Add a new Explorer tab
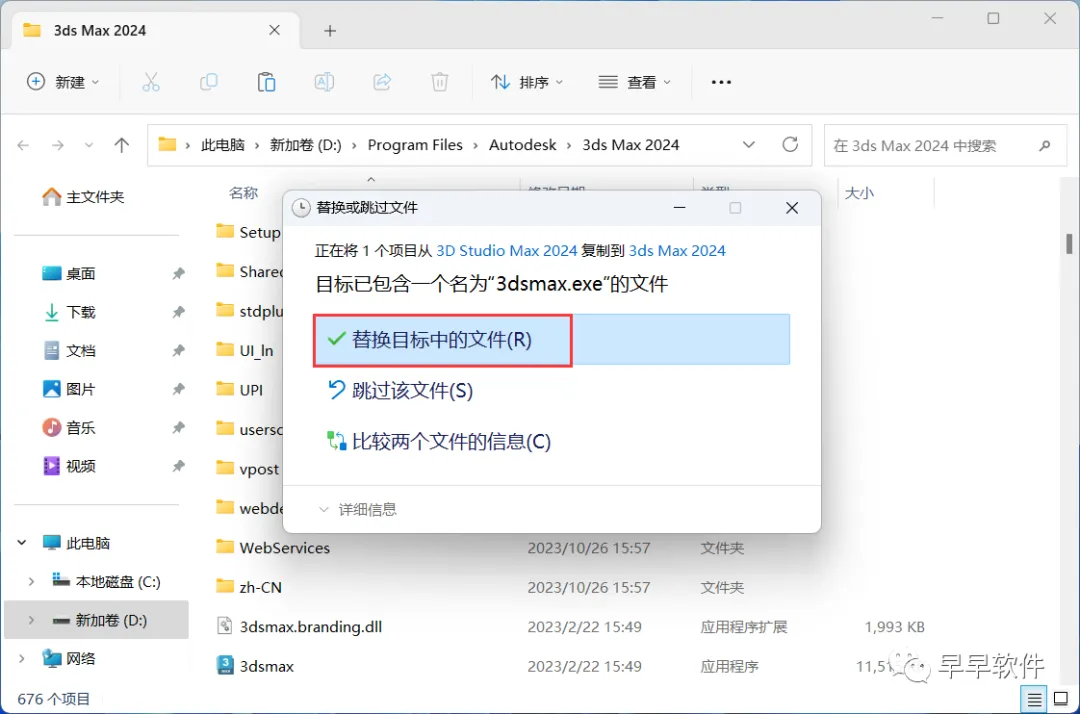1080x714 pixels. (330, 30)
